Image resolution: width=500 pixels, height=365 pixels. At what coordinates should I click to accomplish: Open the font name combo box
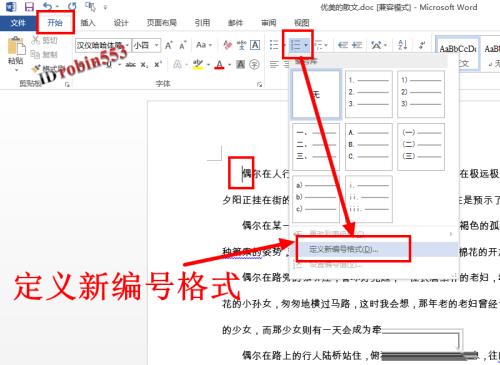[x=103, y=45]
